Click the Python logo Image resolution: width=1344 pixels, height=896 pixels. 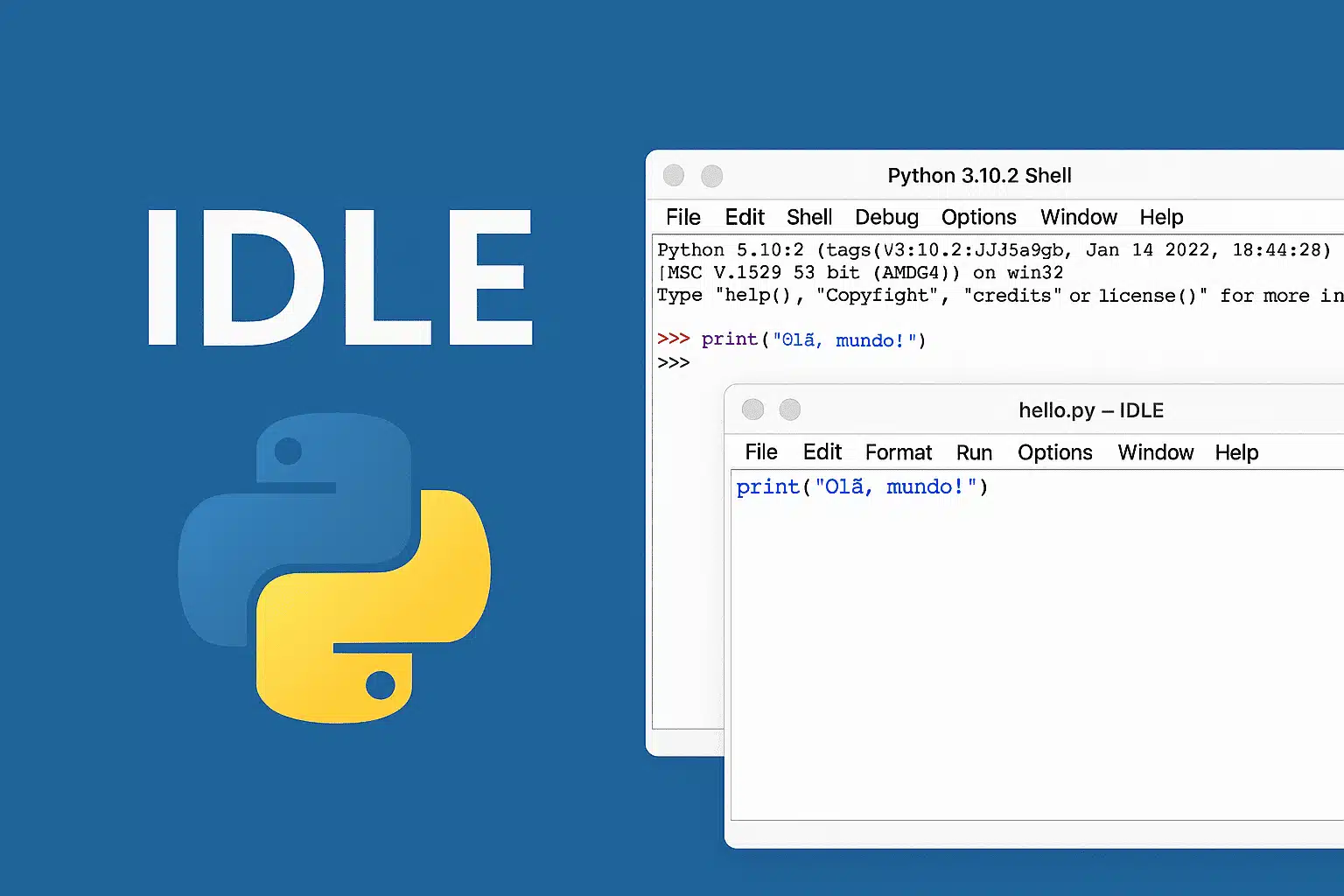[334, 568]
